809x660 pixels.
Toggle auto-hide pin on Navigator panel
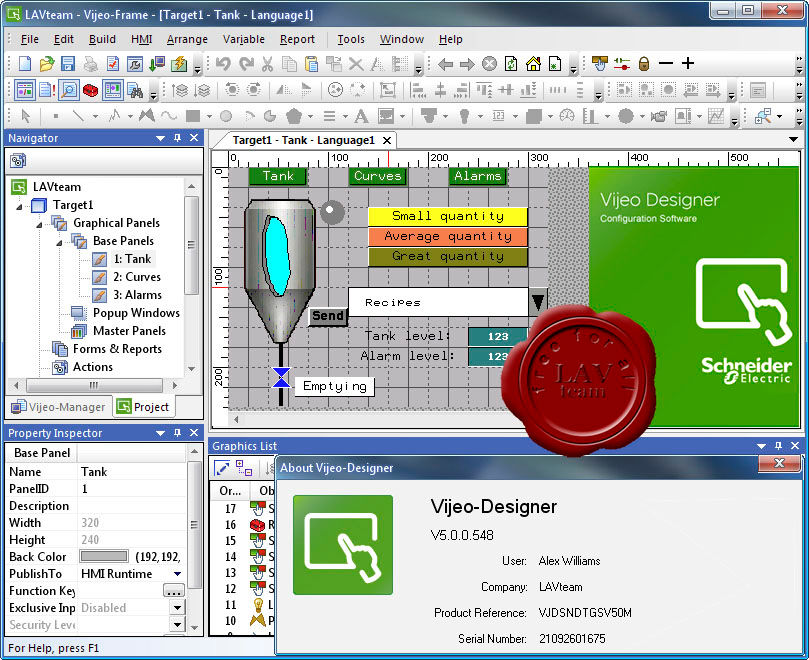[177, 138]
